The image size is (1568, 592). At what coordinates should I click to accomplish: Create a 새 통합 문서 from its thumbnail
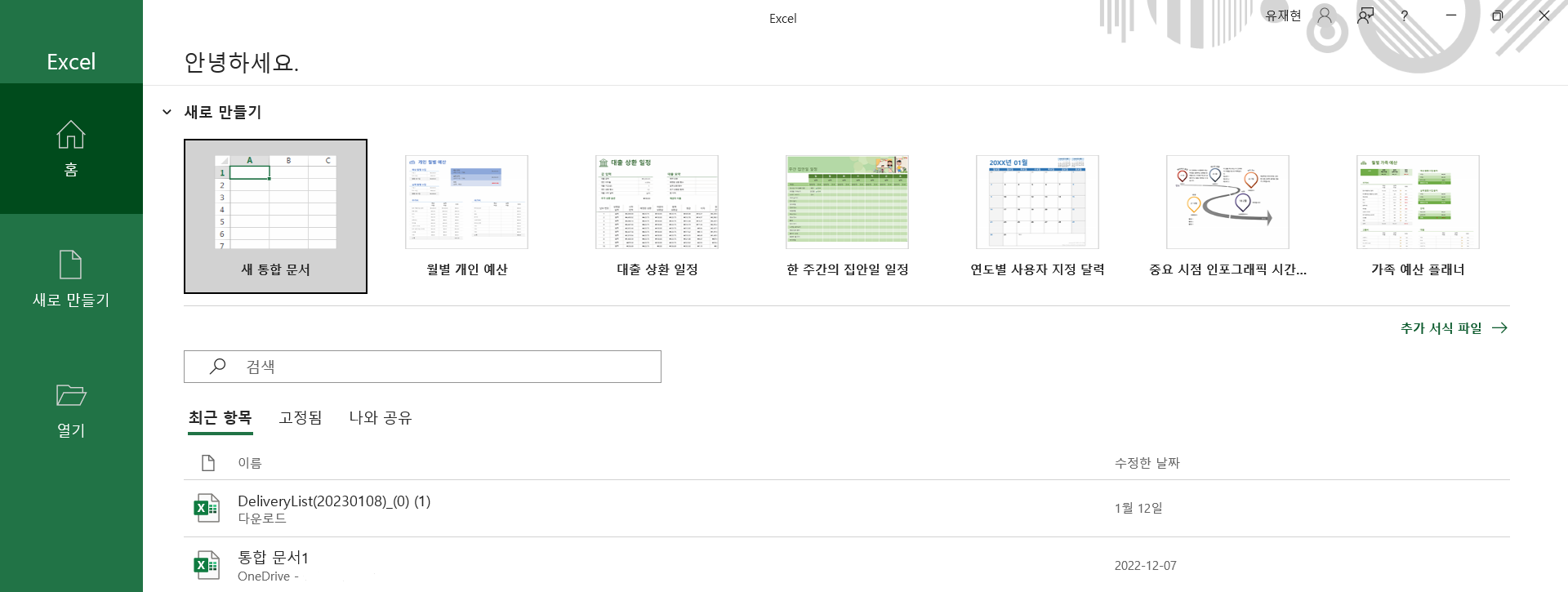[x=275, y=216]
